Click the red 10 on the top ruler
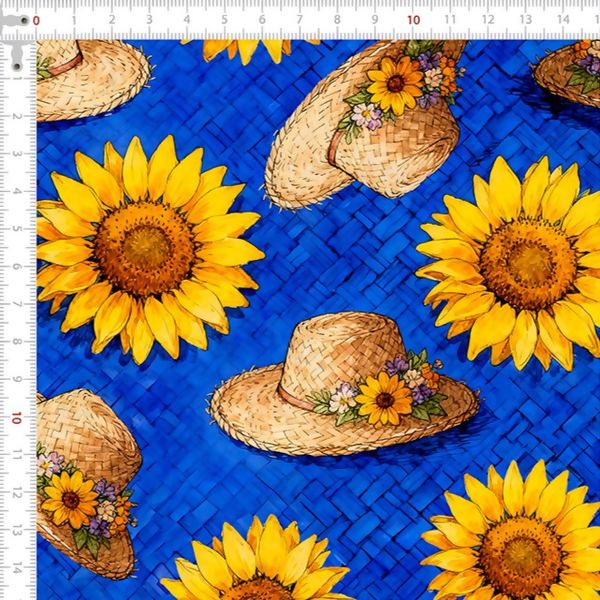Image resolution: width=600 pixels, height=600 pixels. pos(413,20)
